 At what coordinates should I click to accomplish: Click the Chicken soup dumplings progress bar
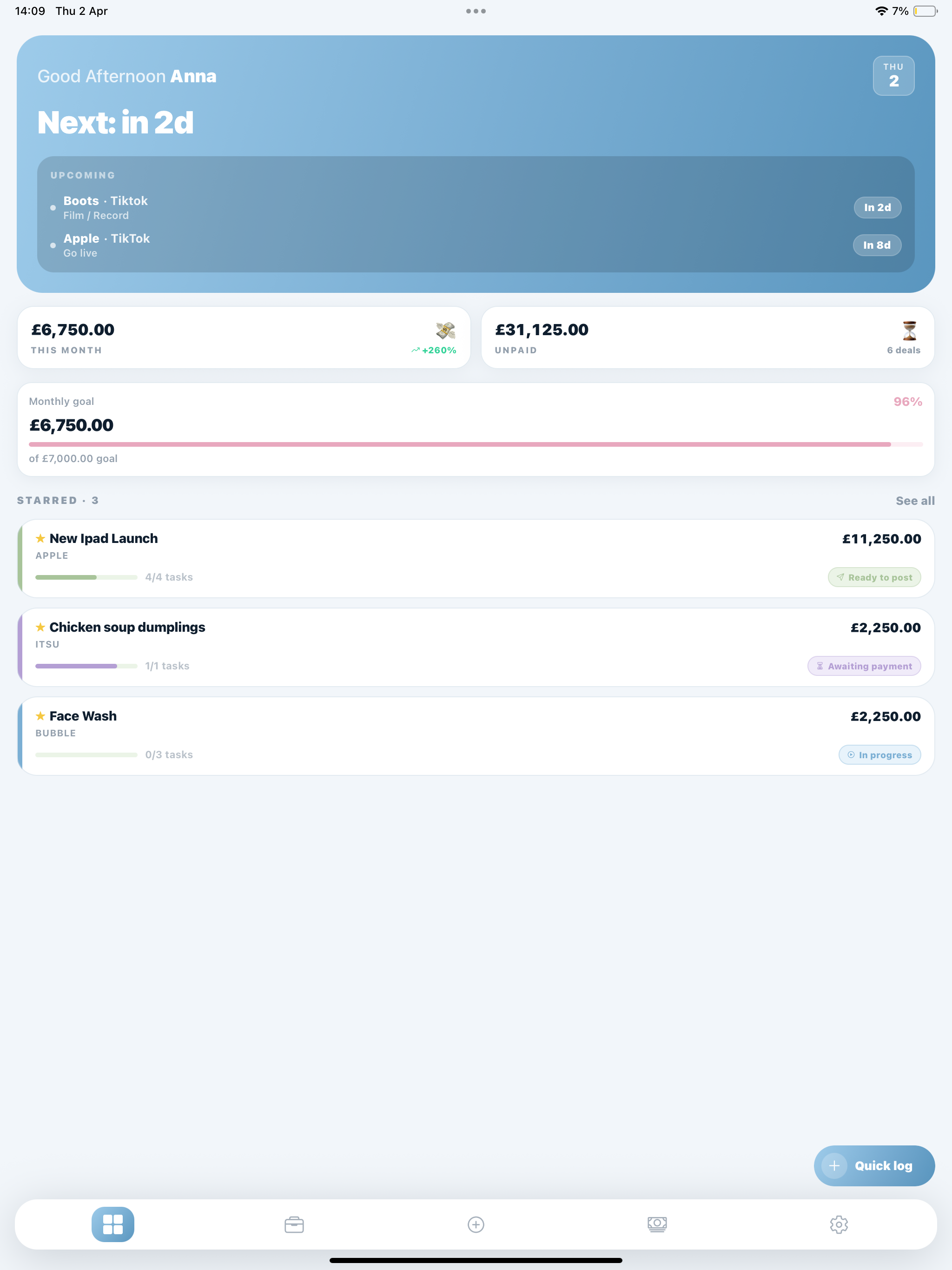pyautogui.click(x=86, y=666)
